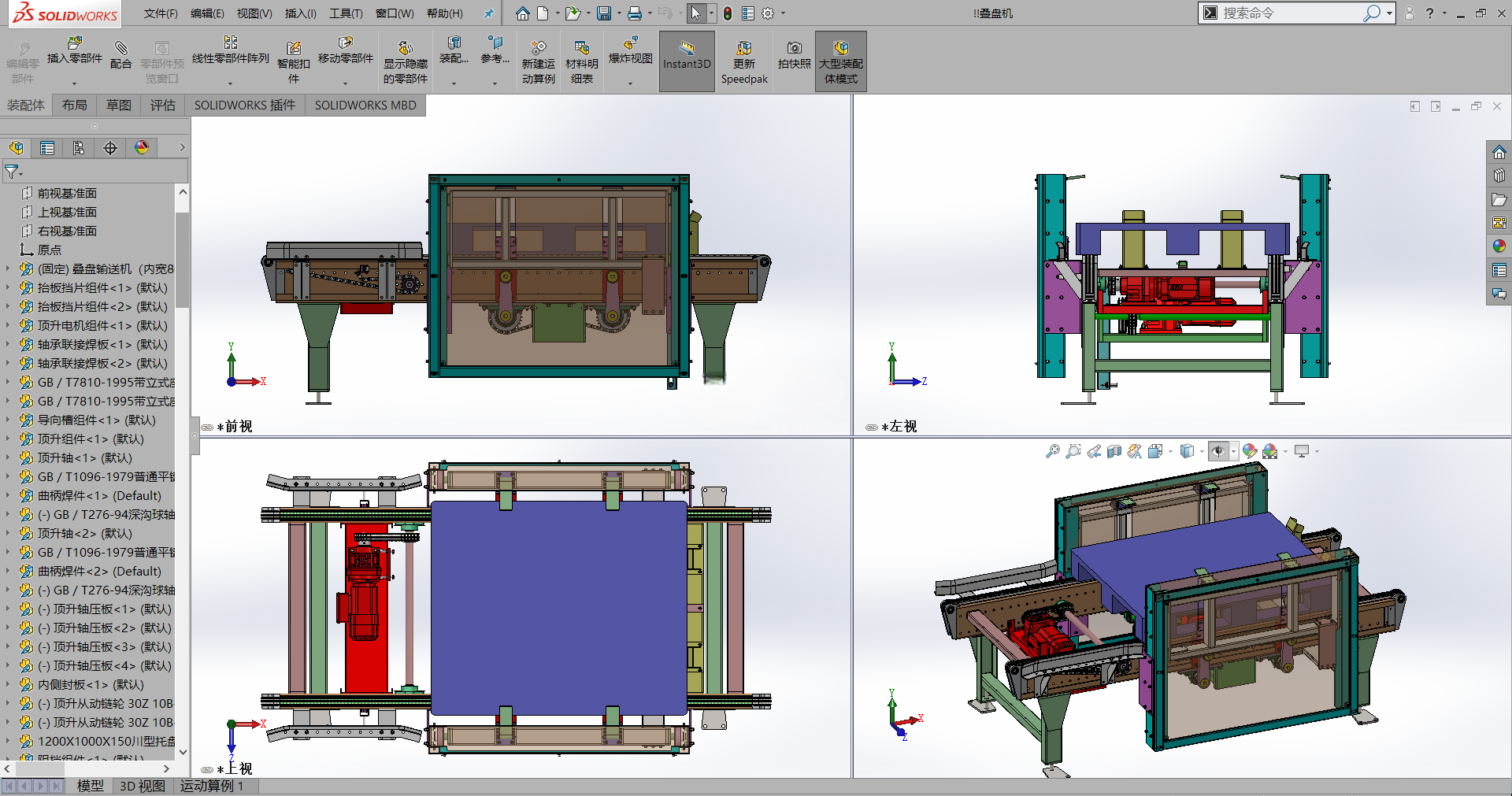1512x796 pixels.
Task: Click the Zoom to Fit magnifier icon
Action: click(x=1052, y=451)
